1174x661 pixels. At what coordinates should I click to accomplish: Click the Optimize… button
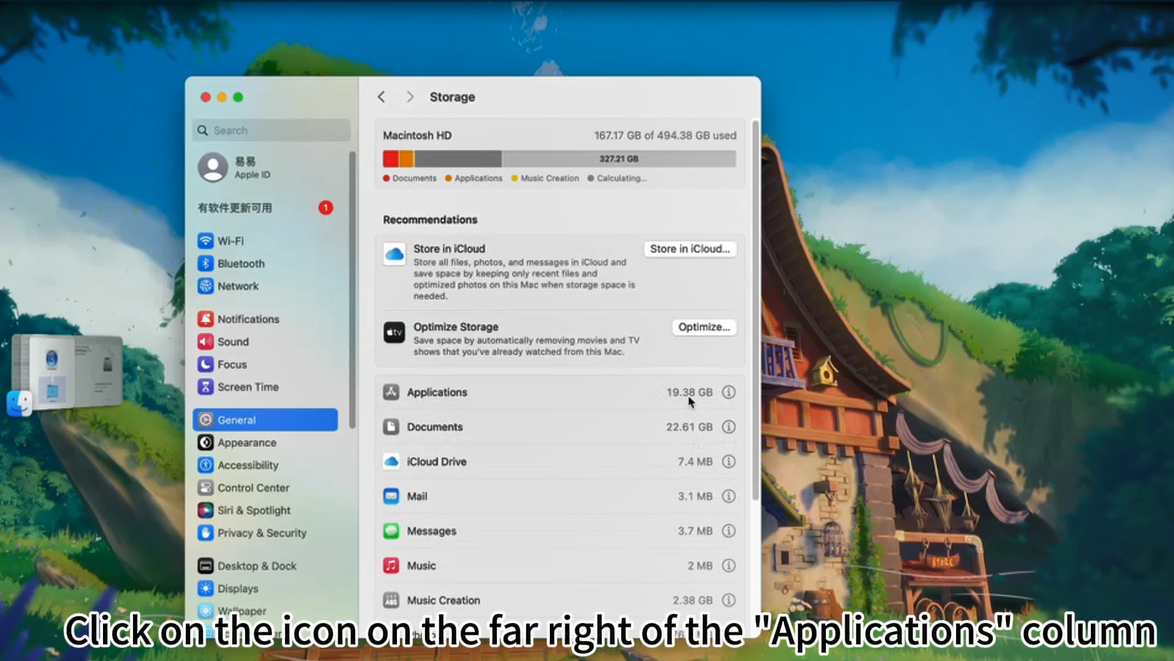[704, 327]
